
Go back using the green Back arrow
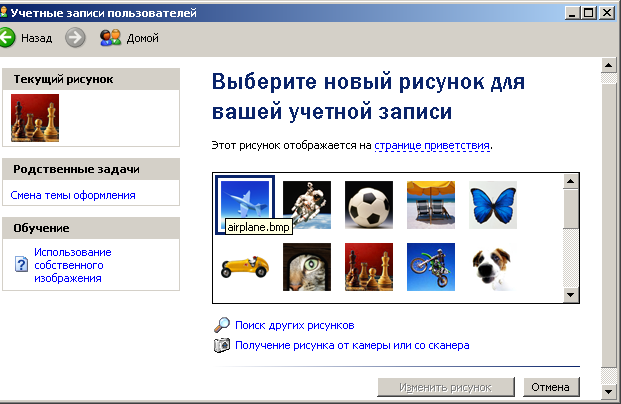pyautogui.click(x=7, y=38)
